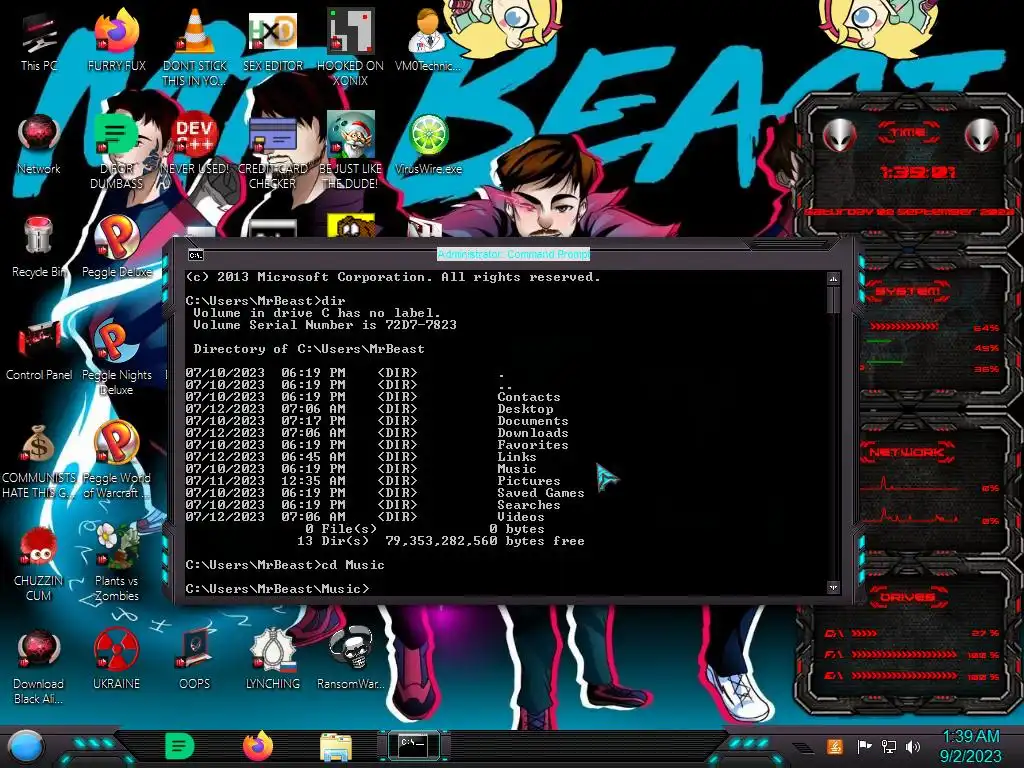
Task: Click the NETWORK widget header
Action: point(908,452)
